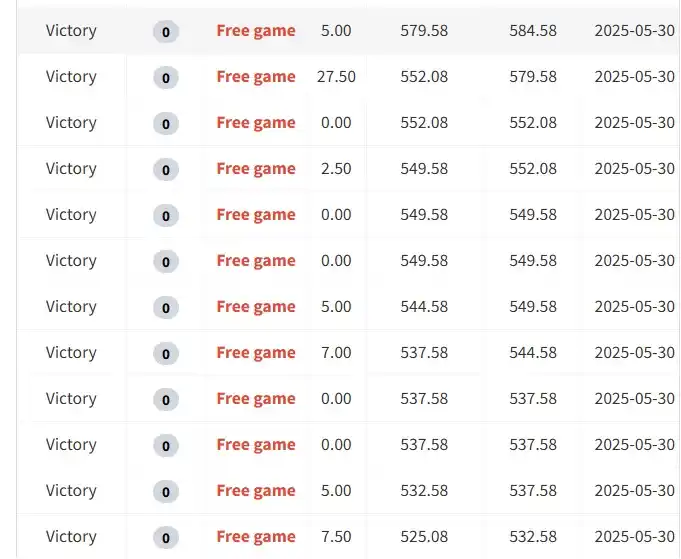Click the 0 badge in the 544.58 to 549.58 row
This screenshot has height=559, width=681.
(166, 308)
